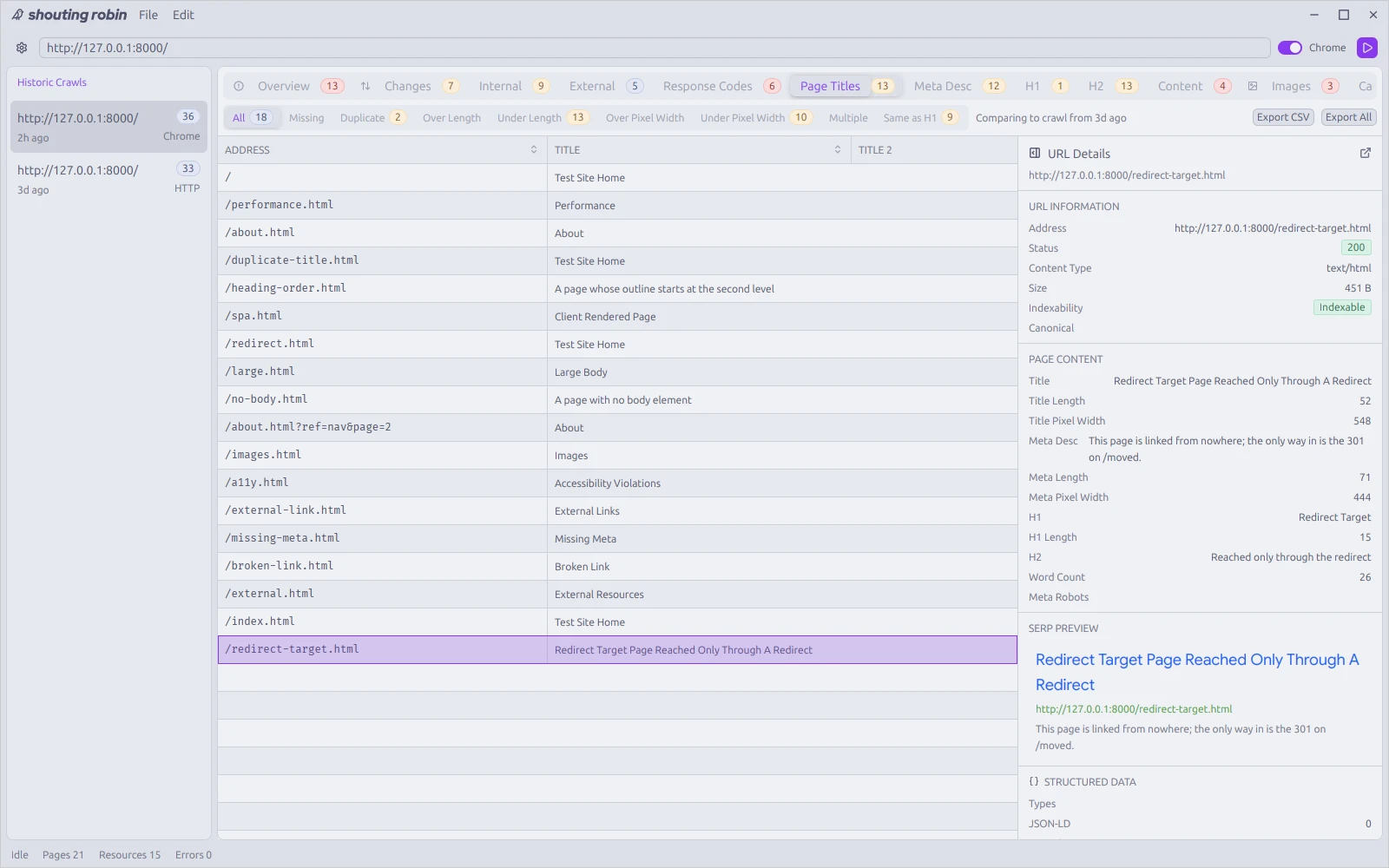1389x868 pixels.
Task: Click the Export All button
Action: 1348,117
